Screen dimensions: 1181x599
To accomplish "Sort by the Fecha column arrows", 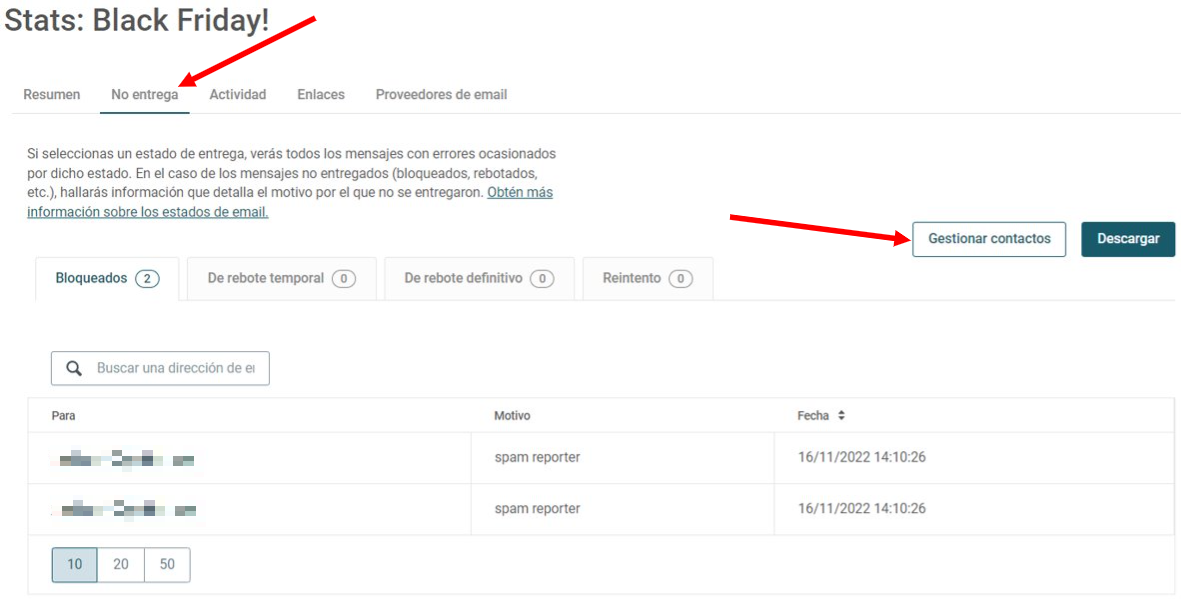I will coord(841,415).
